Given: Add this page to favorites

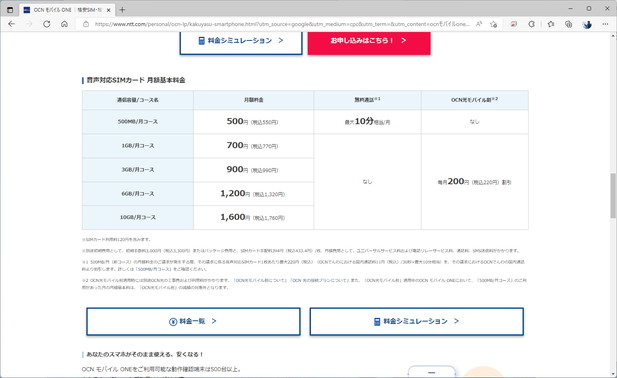Looking at the screenshot, I should (x=493, y=24).
